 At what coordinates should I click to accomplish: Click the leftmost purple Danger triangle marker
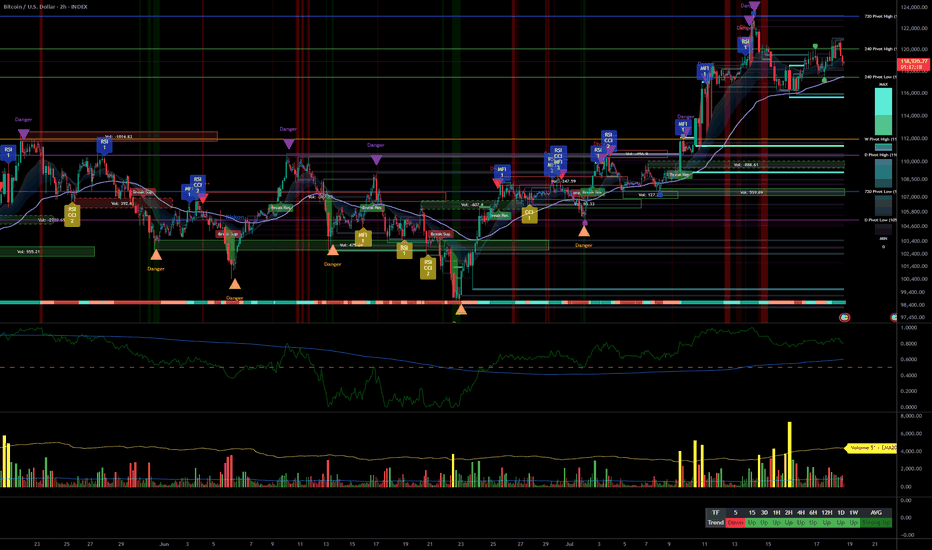(23, 134)
